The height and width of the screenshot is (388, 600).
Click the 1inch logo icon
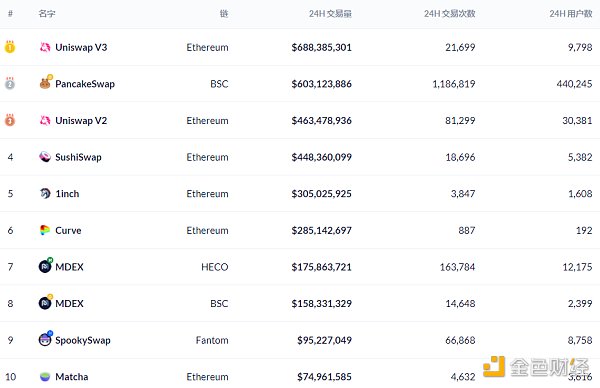click(x=45, y=193)
